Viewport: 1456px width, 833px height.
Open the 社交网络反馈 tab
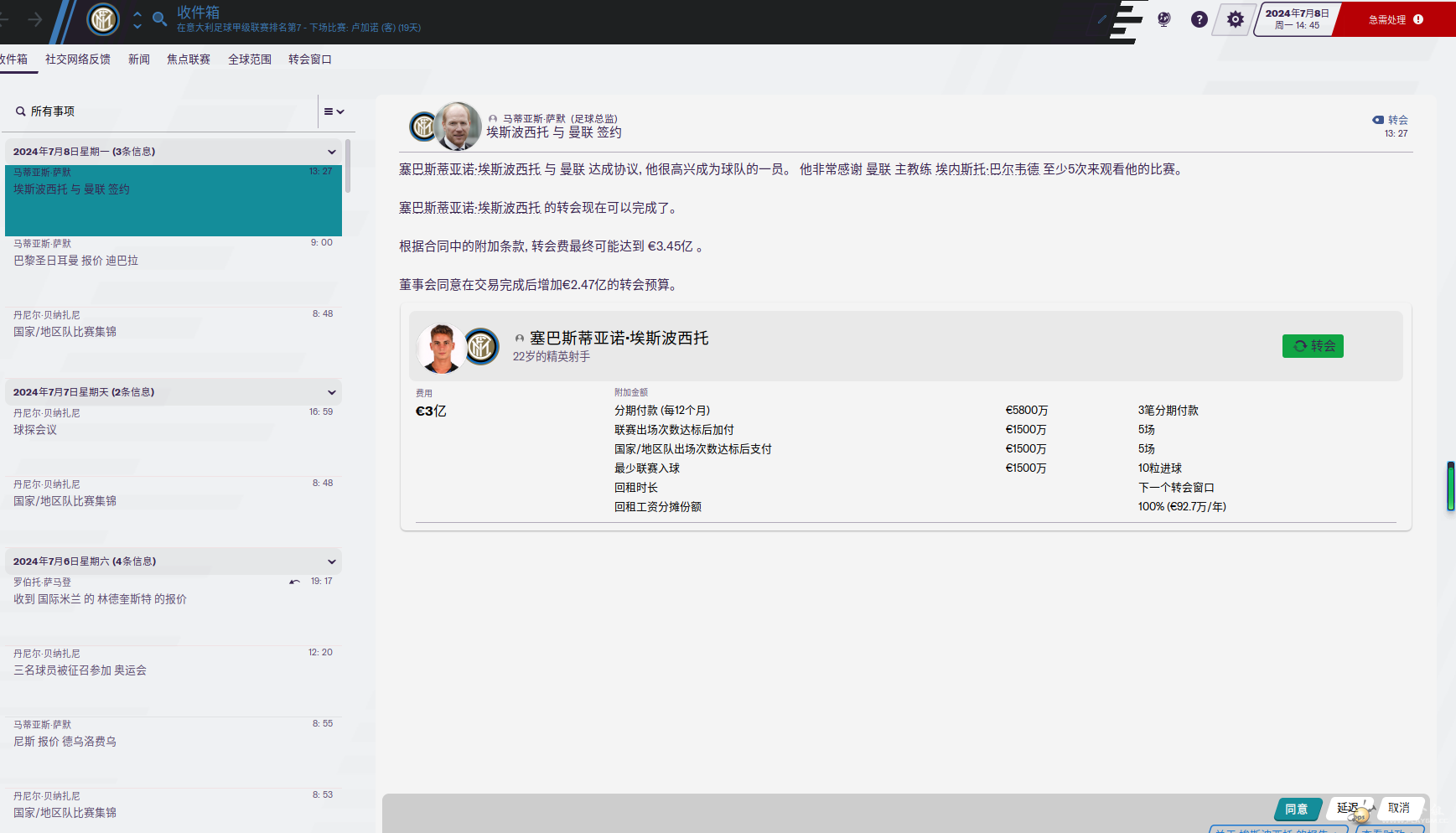coord(78,59)
